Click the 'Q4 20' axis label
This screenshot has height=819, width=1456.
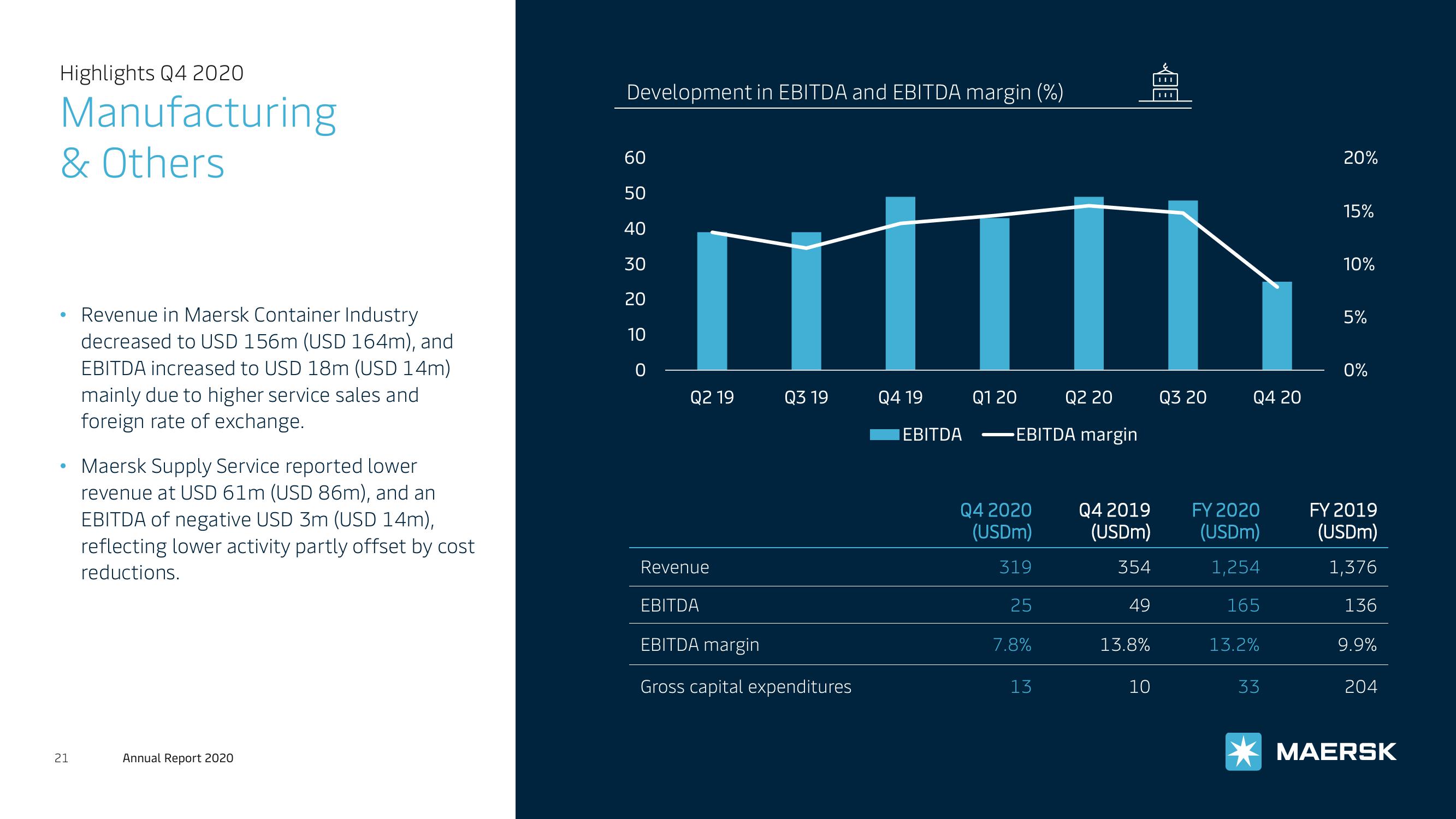pos(1277,398)
